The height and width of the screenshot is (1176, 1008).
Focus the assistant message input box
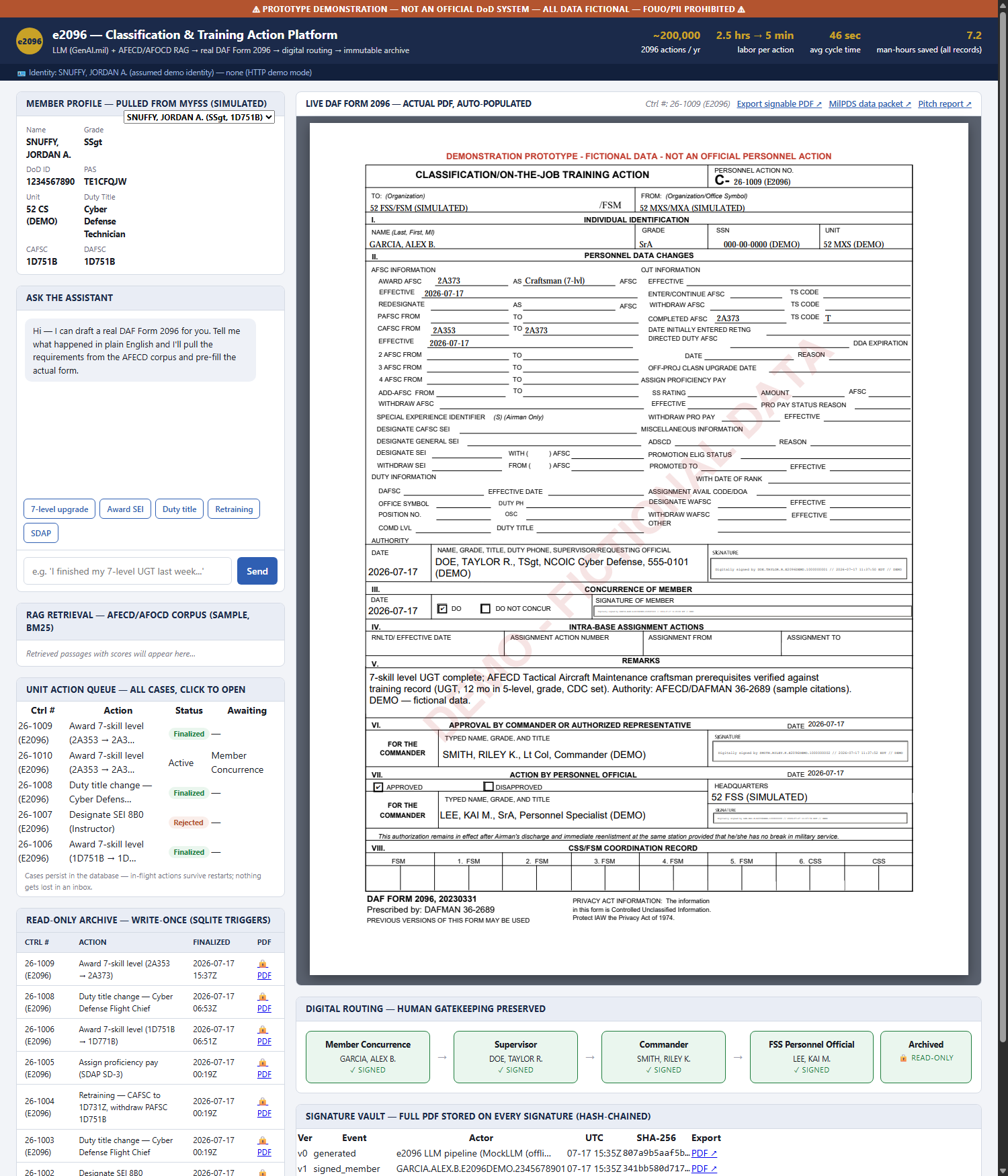(128, 571)
